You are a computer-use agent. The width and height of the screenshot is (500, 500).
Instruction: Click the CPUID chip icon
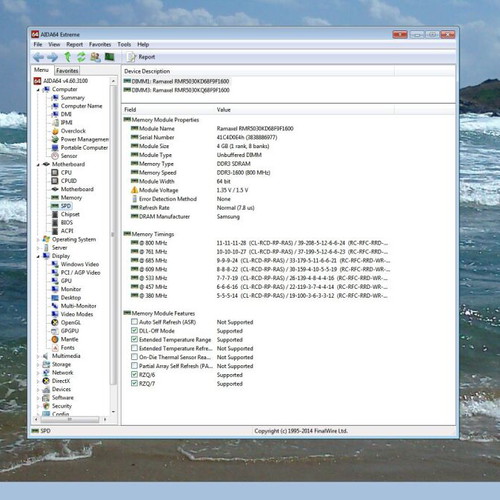tap(55, 181)
